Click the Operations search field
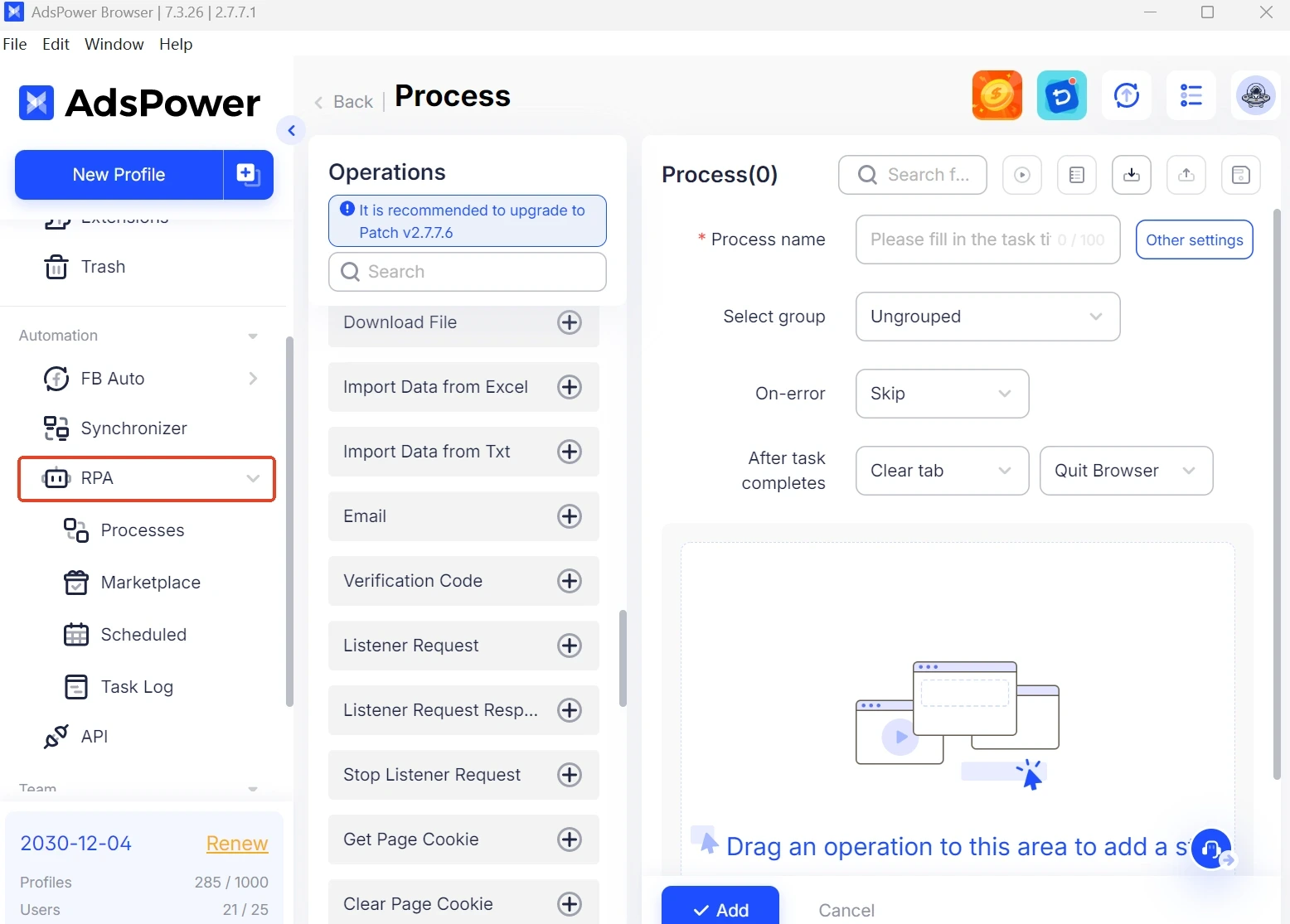1290x924 pixels. tap(468, 272)
